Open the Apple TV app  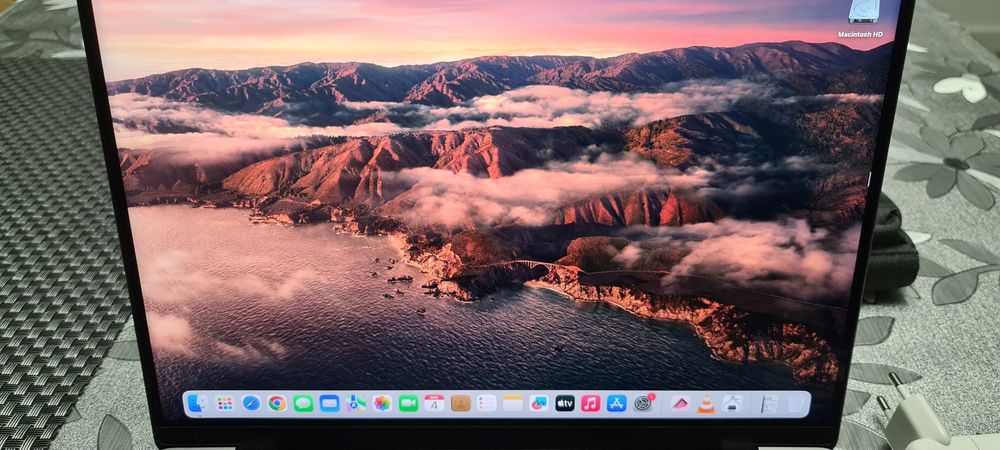pos(565,403)
